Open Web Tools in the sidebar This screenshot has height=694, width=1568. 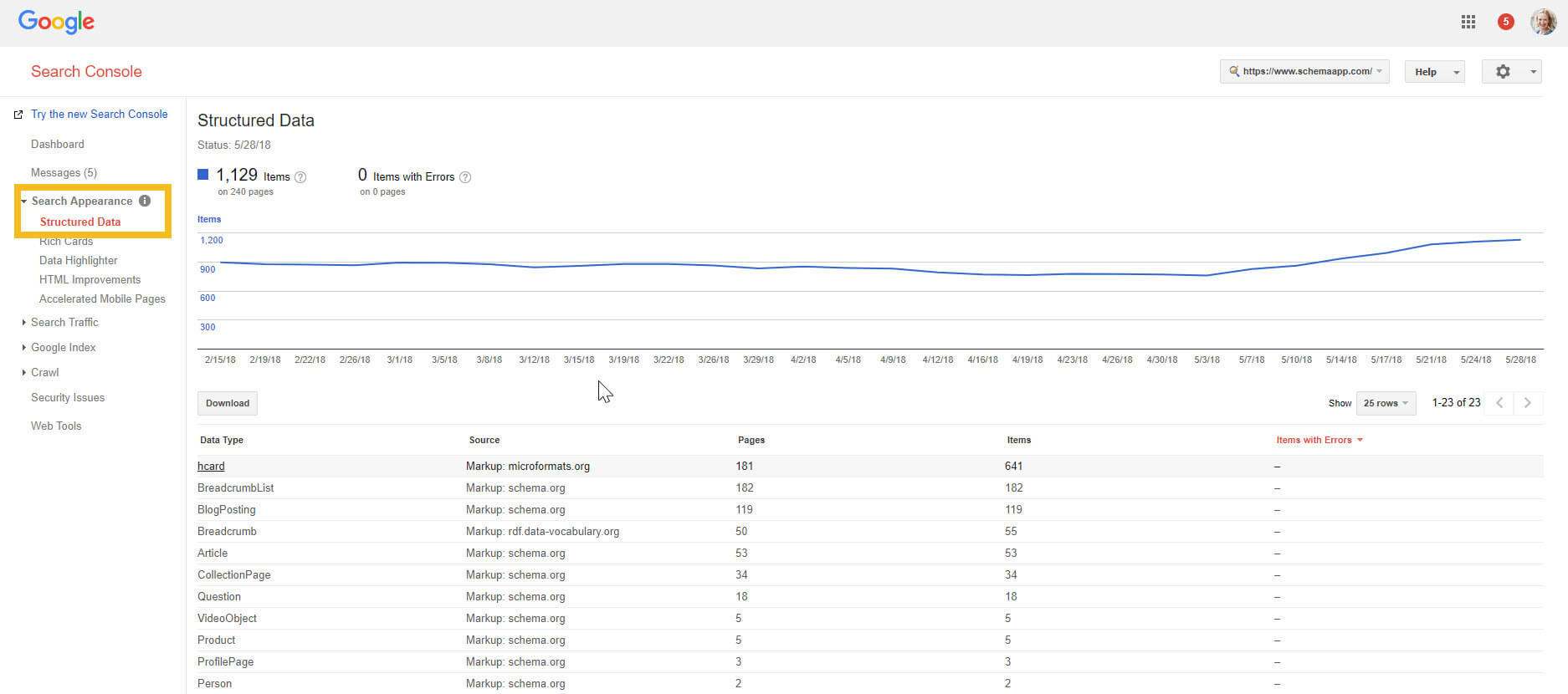(56, 426)
